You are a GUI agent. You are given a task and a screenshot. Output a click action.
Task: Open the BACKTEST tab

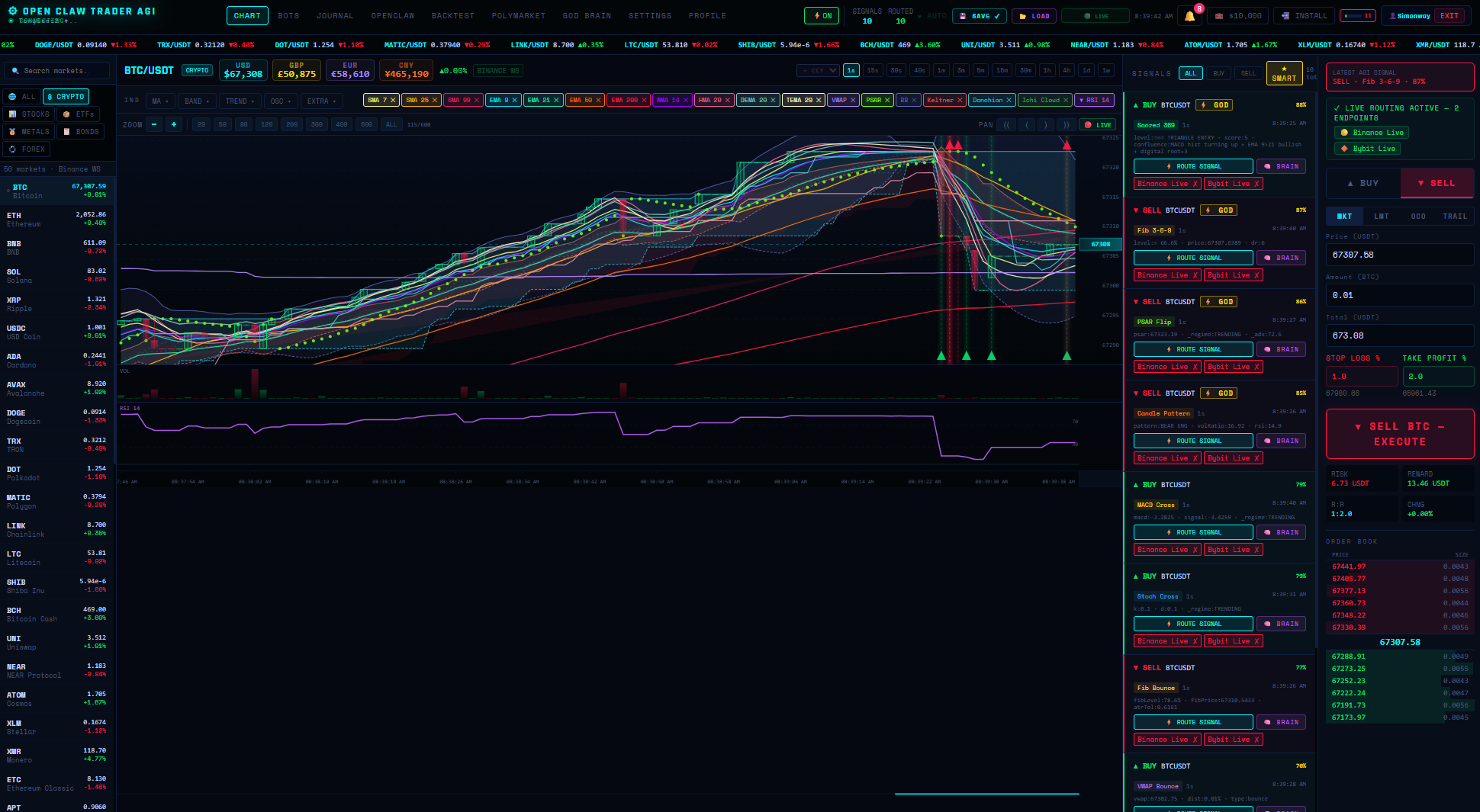pyautogui.click(x=452, y=15)
